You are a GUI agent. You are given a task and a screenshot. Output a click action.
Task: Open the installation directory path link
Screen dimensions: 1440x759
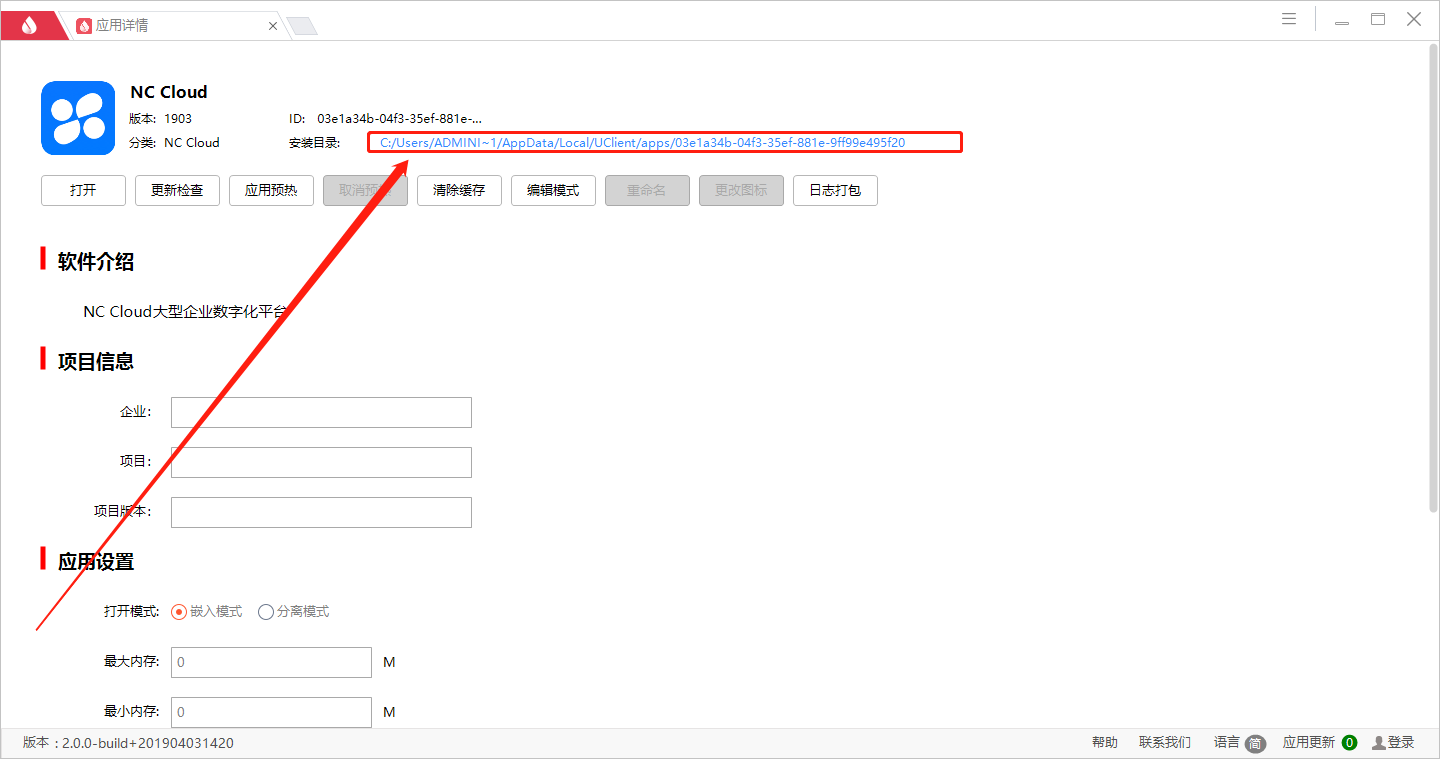642,143
